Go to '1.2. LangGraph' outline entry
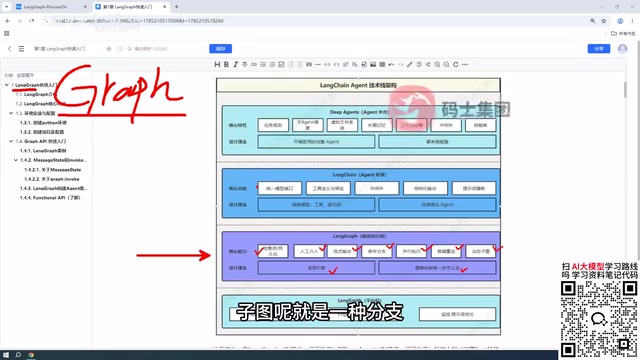 (40, 104)
